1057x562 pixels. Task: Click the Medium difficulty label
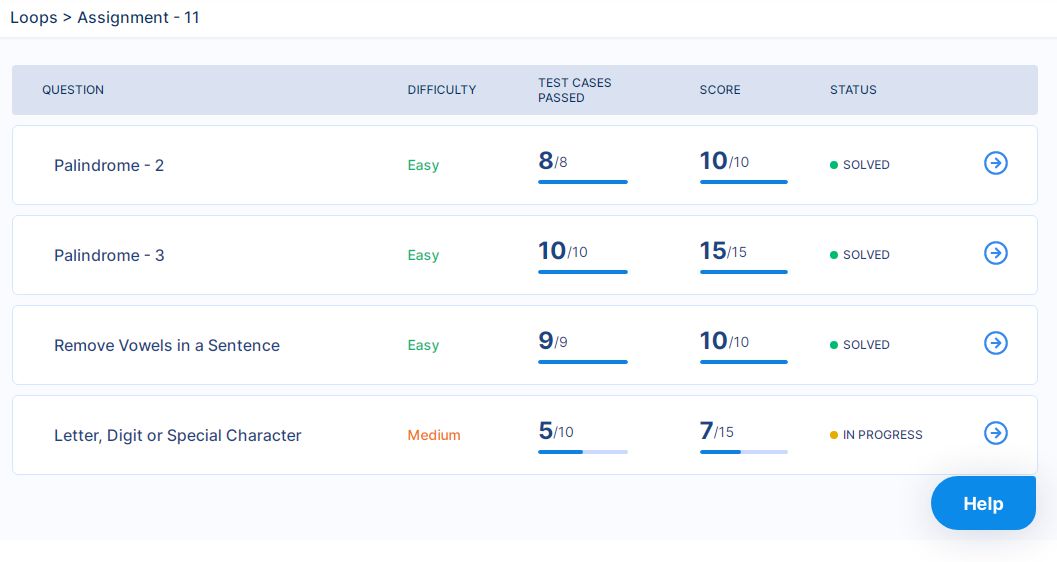pyautogui.click(x=434, y=435)
